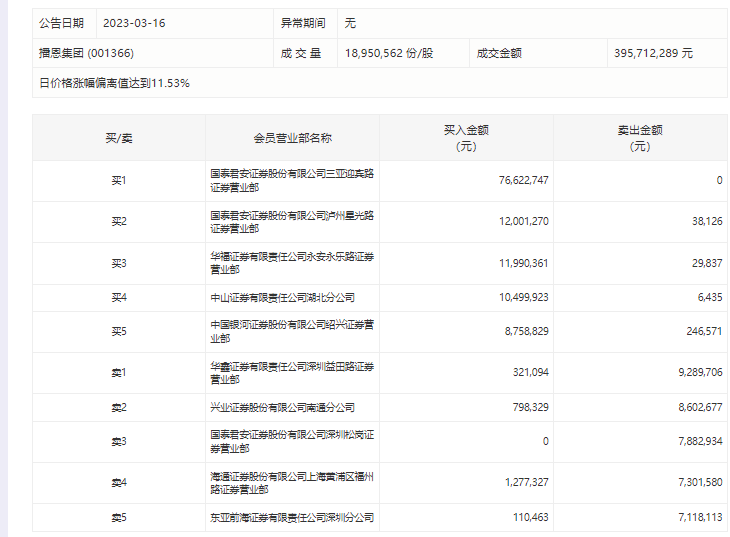Select the 买5 row label
730x537 pixels.
point(119,332)
